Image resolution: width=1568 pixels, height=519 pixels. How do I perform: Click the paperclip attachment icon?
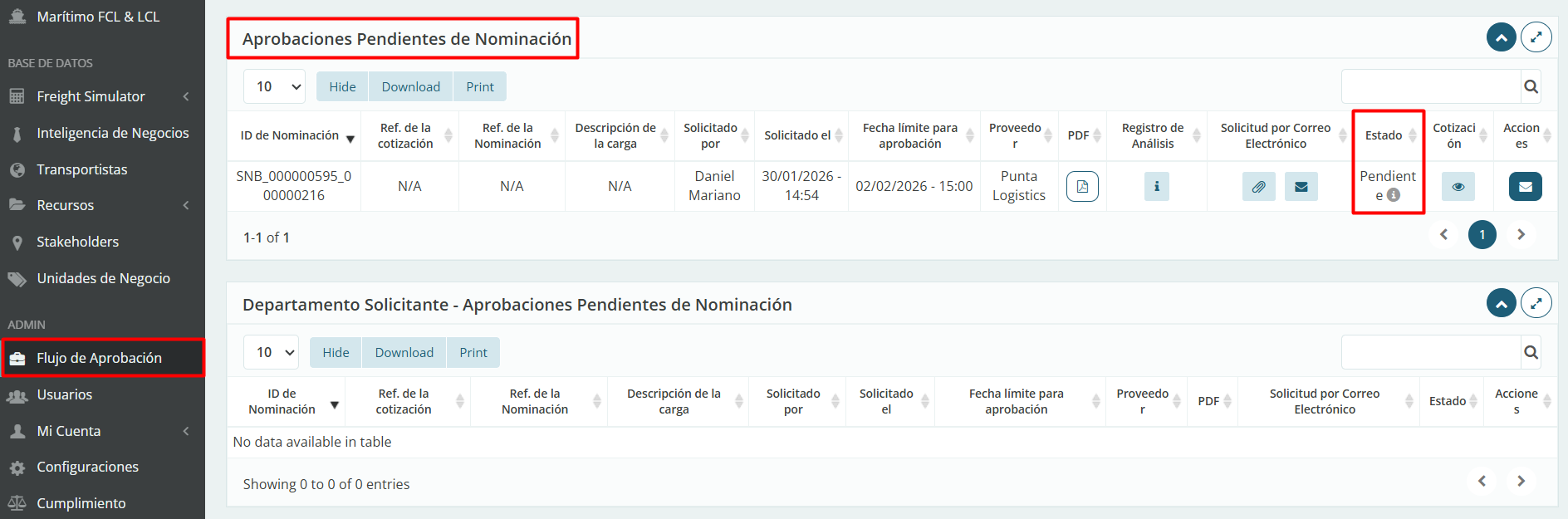point(1258,187)
